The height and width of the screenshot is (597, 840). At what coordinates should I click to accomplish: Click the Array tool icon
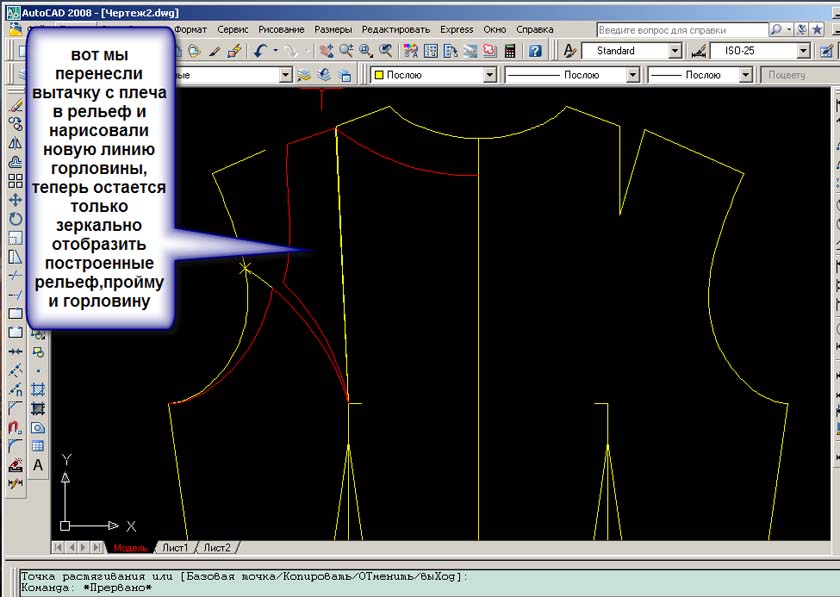click(x=15, y=181)
